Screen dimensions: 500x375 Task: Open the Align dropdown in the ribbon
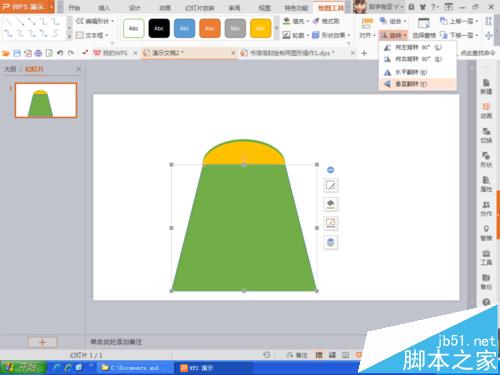367,35
